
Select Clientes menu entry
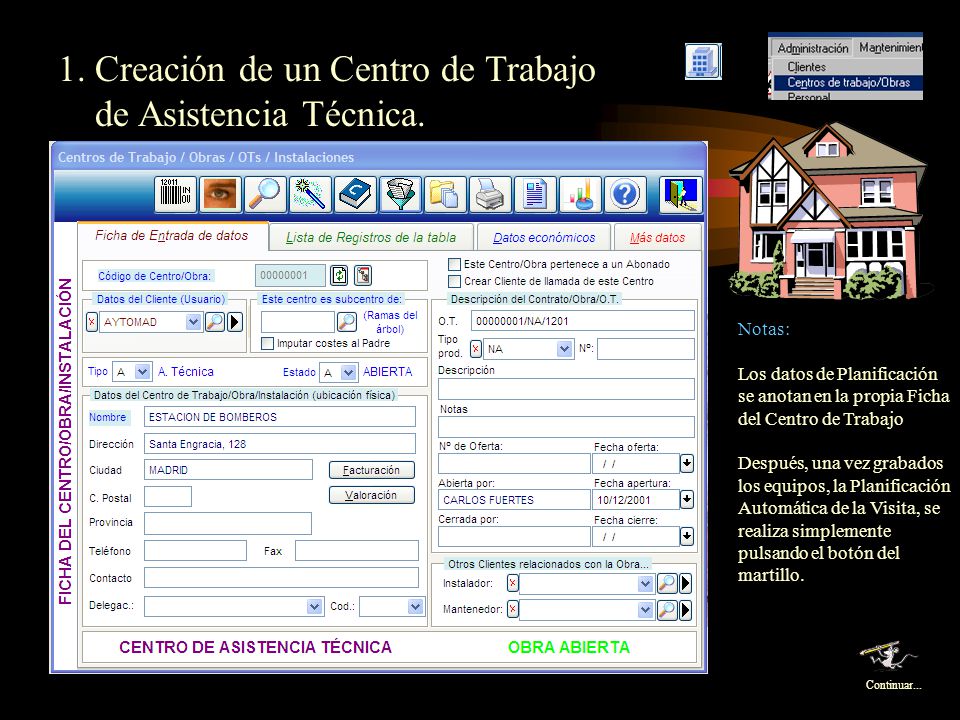tap(806, 67)
